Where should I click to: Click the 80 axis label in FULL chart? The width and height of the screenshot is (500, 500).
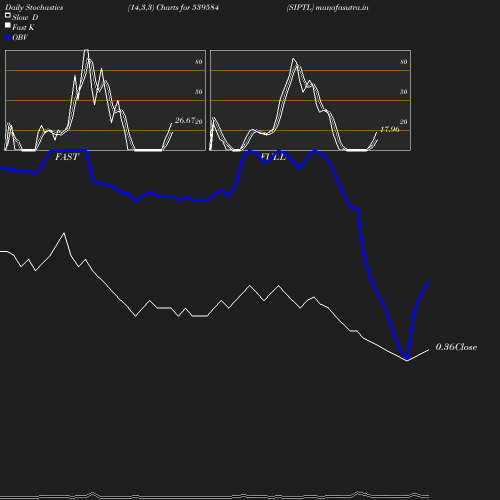404,62
